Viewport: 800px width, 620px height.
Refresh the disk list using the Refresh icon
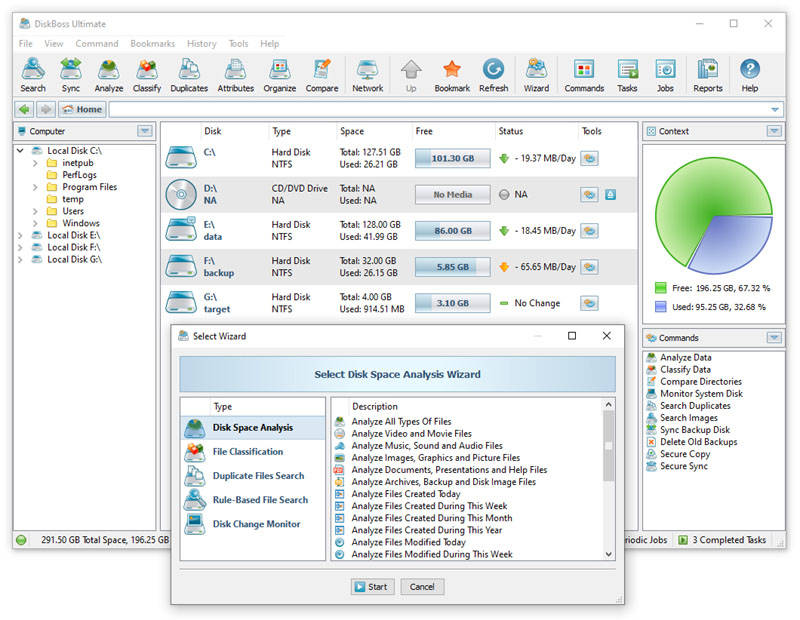click(494, 75)
